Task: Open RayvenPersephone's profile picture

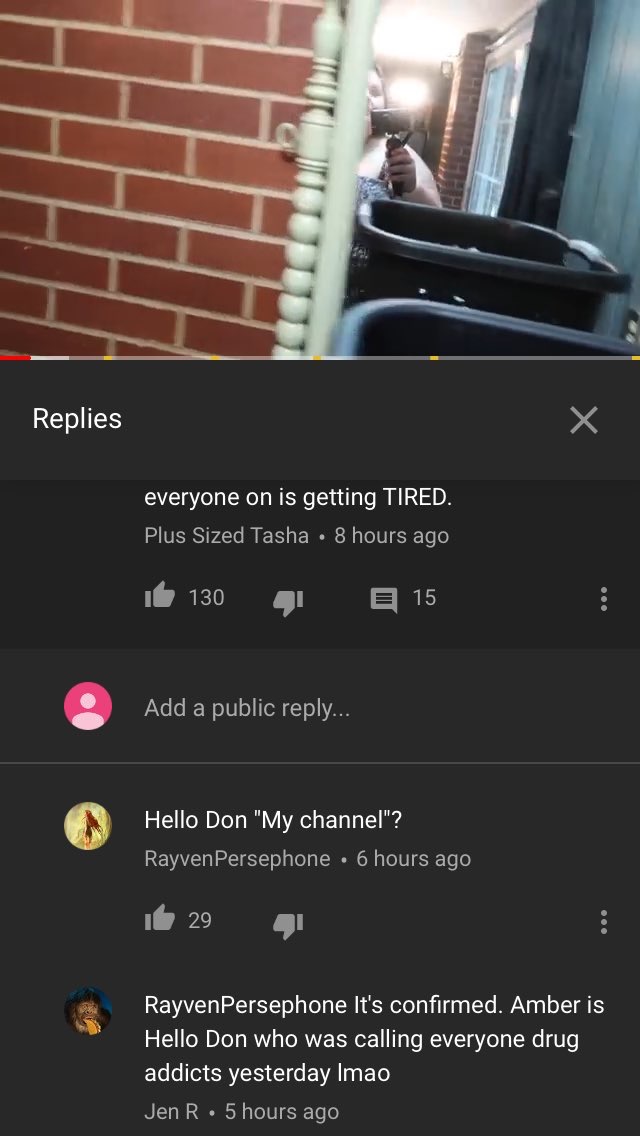Action: pos(88,825)
